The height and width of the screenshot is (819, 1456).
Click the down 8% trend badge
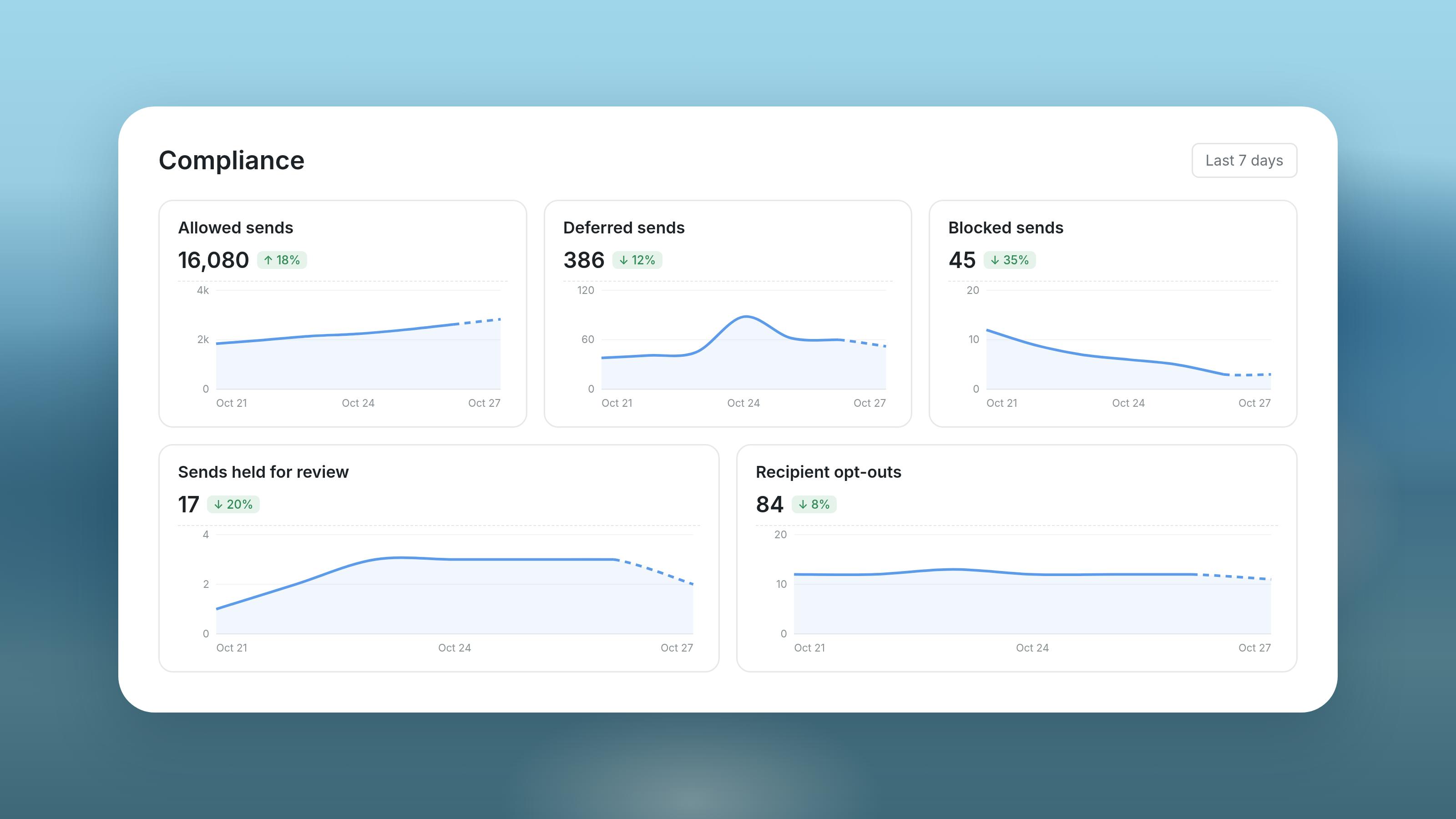tap(814, 504)
